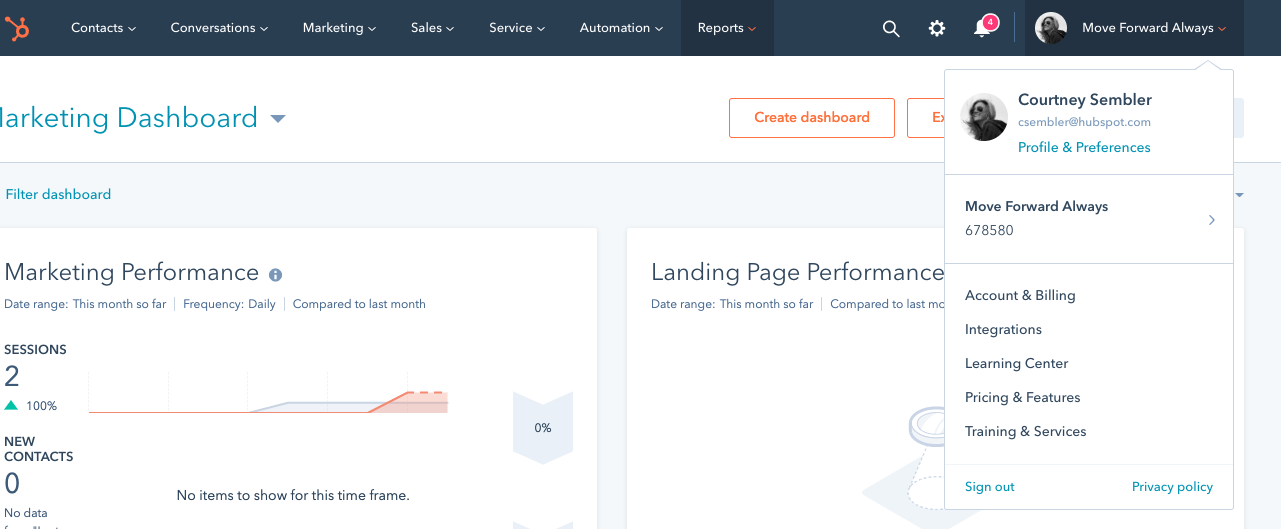Image resolution: width=1281 pixels, height=529 pixels.
Task: Click the Filter dashboard link
Action: coord(58,194)
